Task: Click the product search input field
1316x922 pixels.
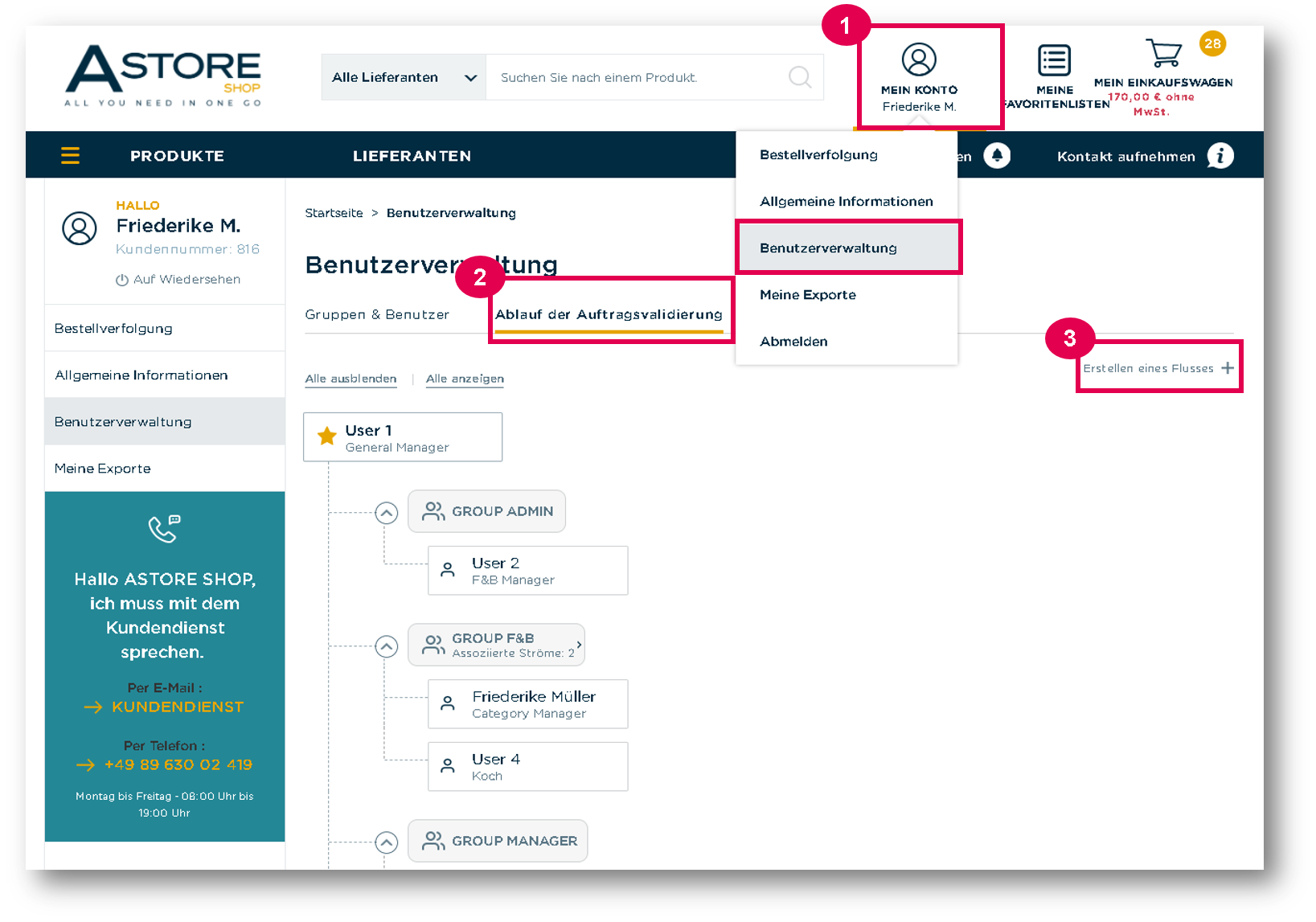Action: click(x=635, y=77)
